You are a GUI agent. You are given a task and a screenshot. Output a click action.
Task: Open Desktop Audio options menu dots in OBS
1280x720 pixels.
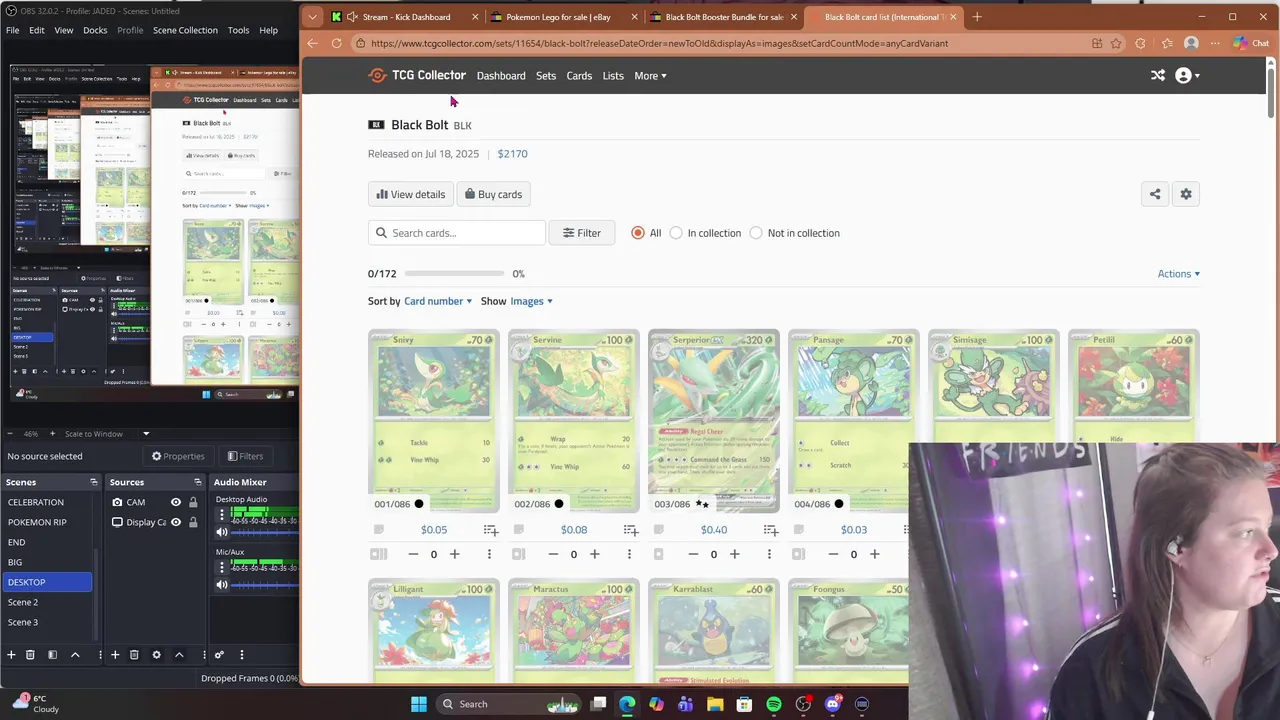click(x=222, y=514)
